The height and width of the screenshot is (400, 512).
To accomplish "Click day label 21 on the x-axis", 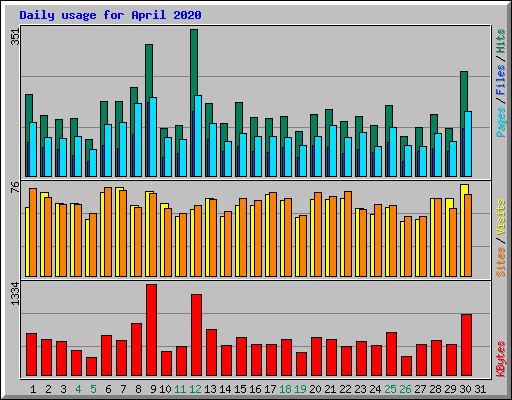I will click(x=330, y=389).
